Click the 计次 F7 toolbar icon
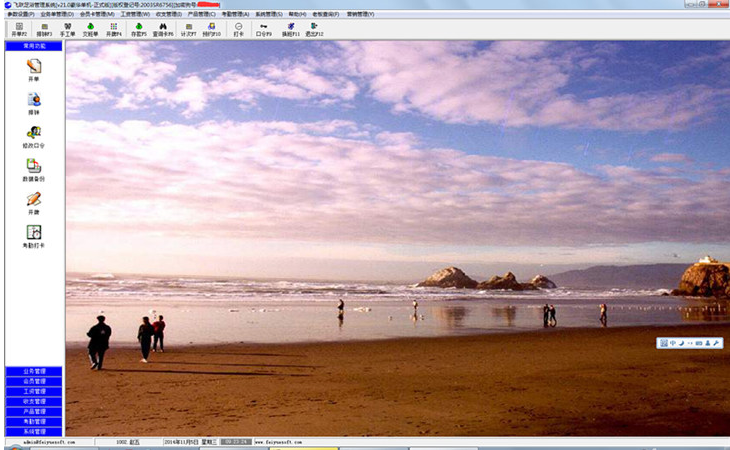Image resolution: width=730 pixels, height=450 pixels. (x=189, y=29)
